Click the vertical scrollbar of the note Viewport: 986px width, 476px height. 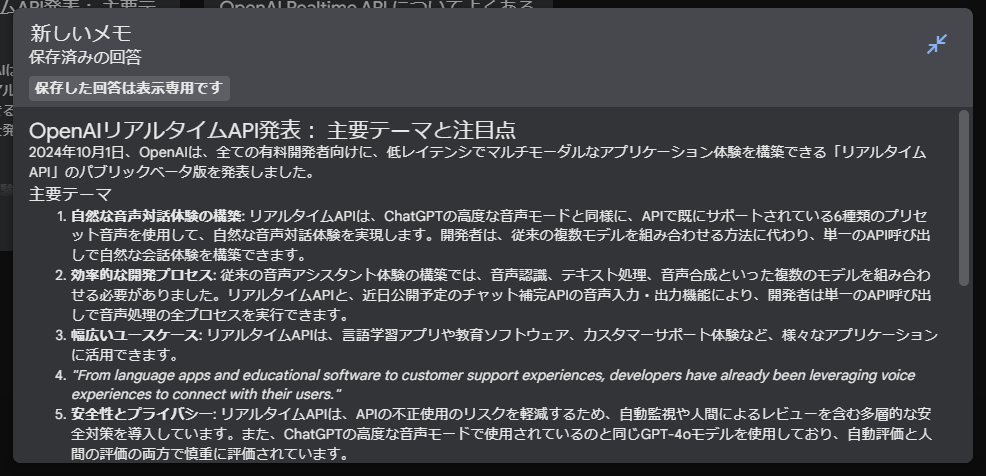pyautogui.click(x=964, y=198)
